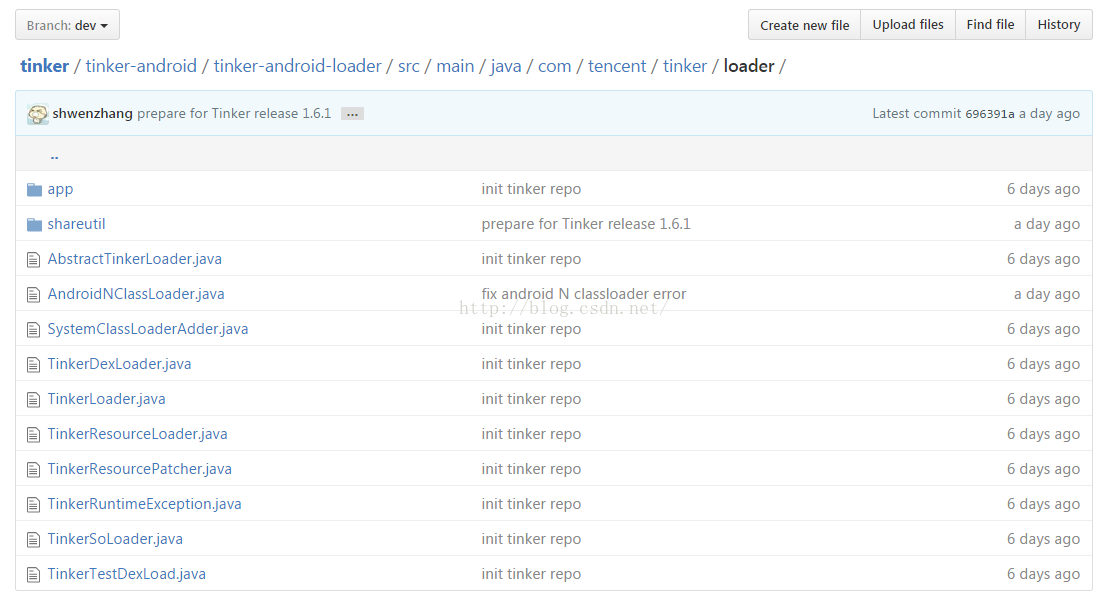This screenshot has width=1111, height=594.
Task: Click Find file button
Action: click(990, 25)
